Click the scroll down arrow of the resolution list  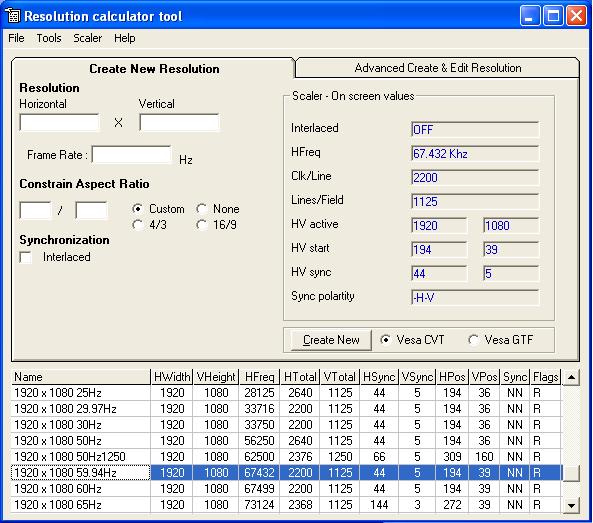click(x=571, y=505)
